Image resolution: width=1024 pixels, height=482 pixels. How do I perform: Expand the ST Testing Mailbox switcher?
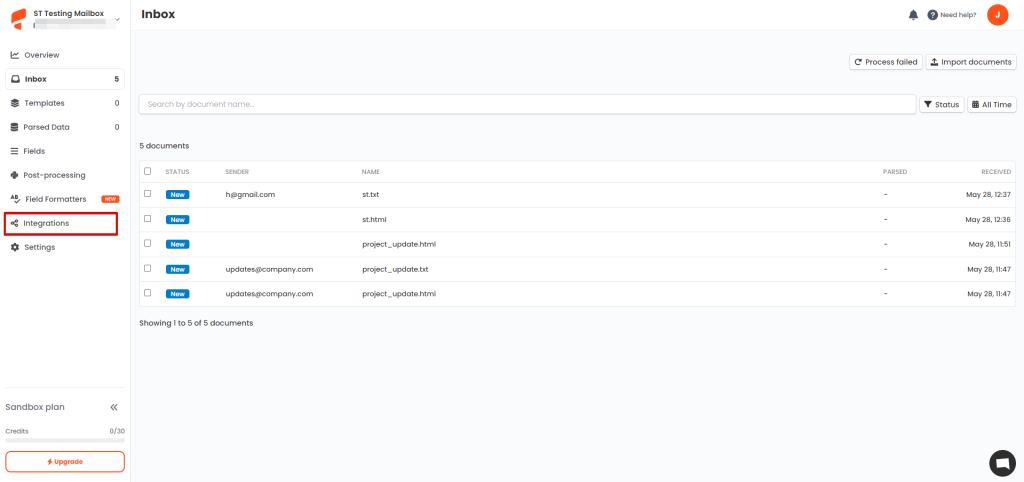click(x=116, y=19)
